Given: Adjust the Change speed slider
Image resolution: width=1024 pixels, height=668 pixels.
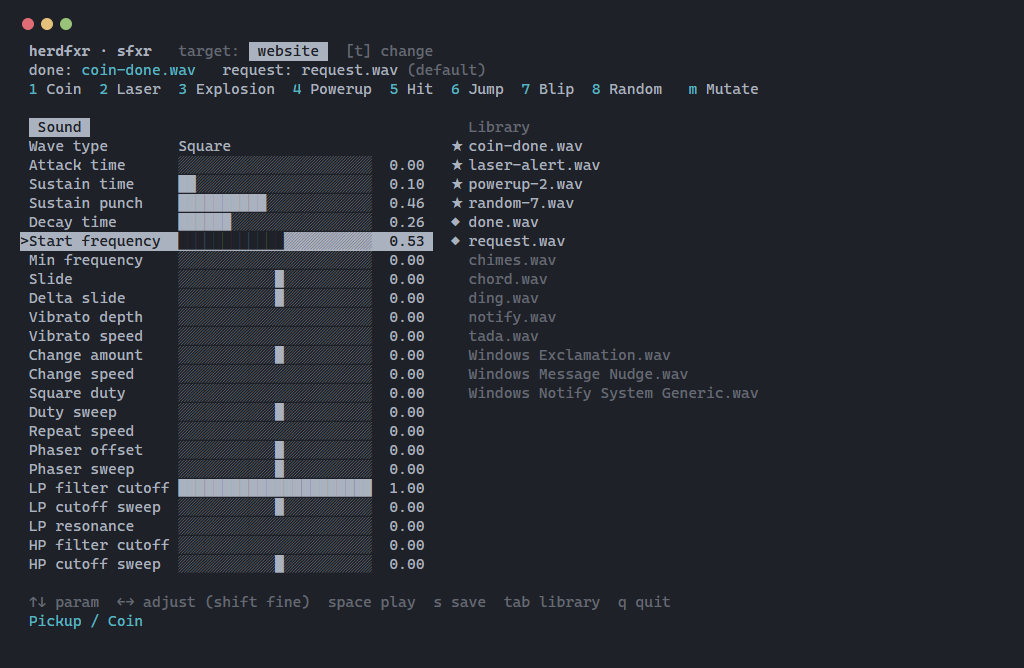Looking at the screenshot, I should coord(275,374).
